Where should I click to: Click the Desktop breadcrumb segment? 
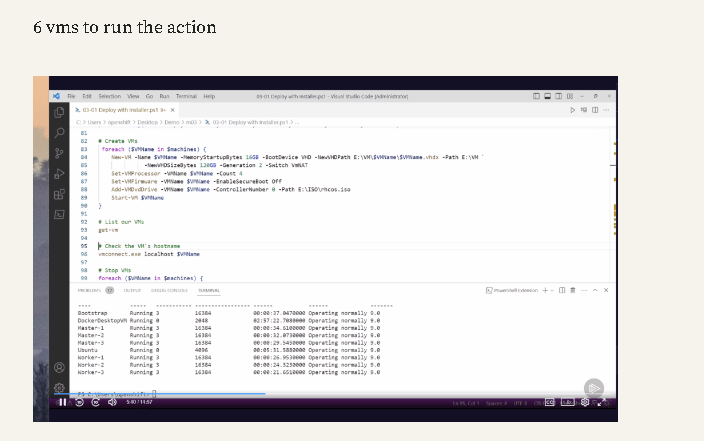[x=148, y=122]
